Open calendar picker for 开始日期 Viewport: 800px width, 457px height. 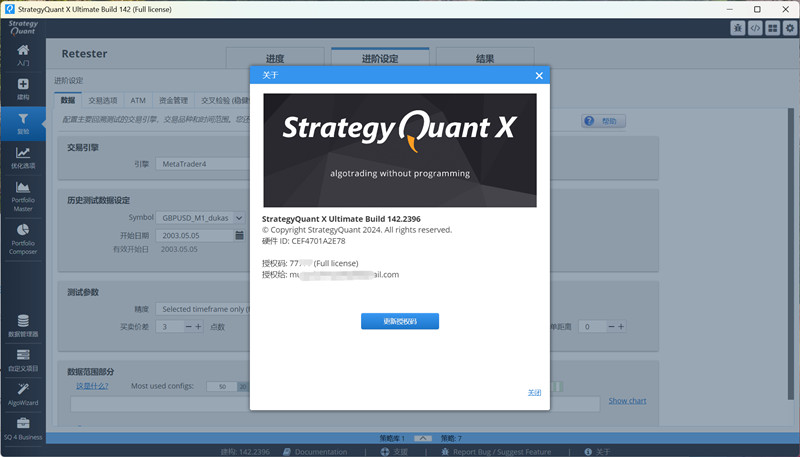[239, 235]
